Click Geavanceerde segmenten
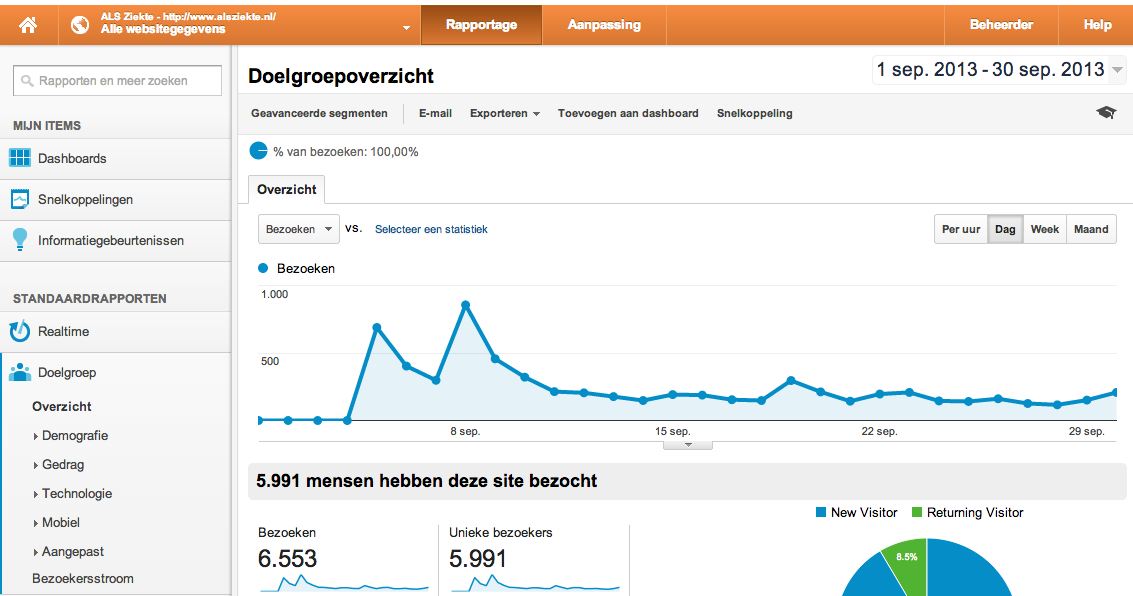The width and height of the screenshot is (1133, 596). [x=319, y=113]
